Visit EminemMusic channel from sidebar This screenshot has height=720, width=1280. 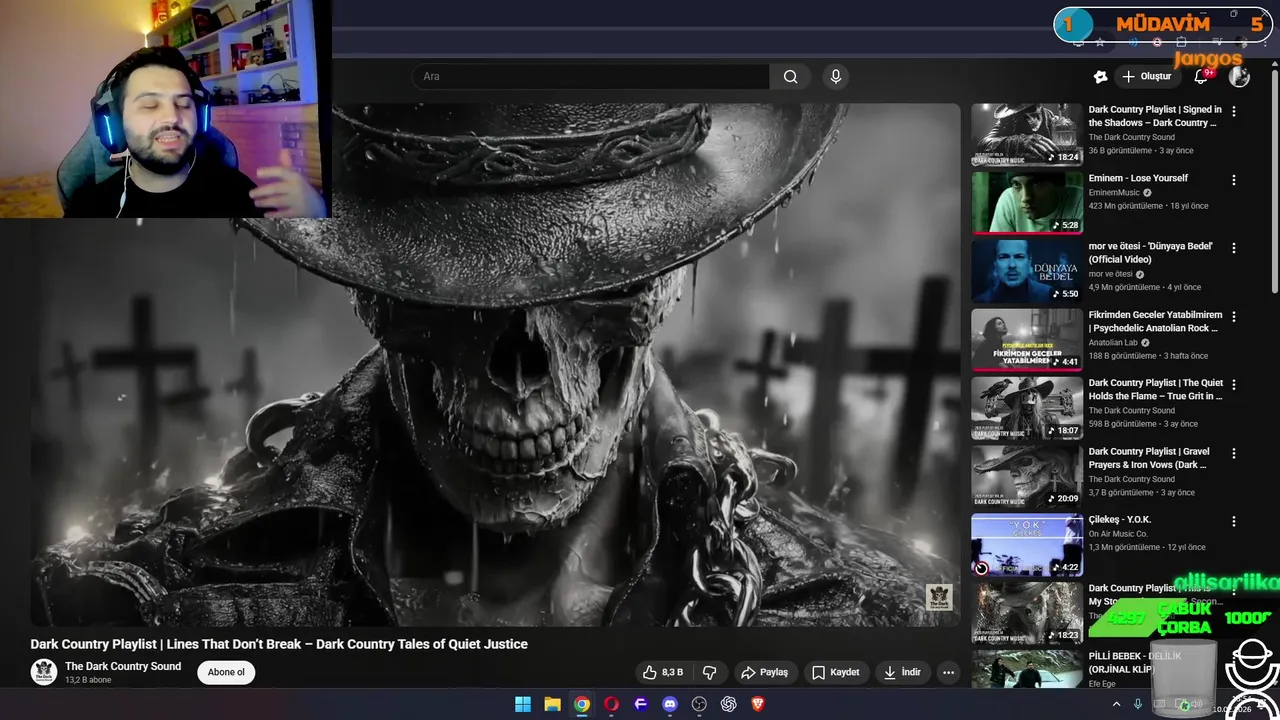click(1114, 193)
